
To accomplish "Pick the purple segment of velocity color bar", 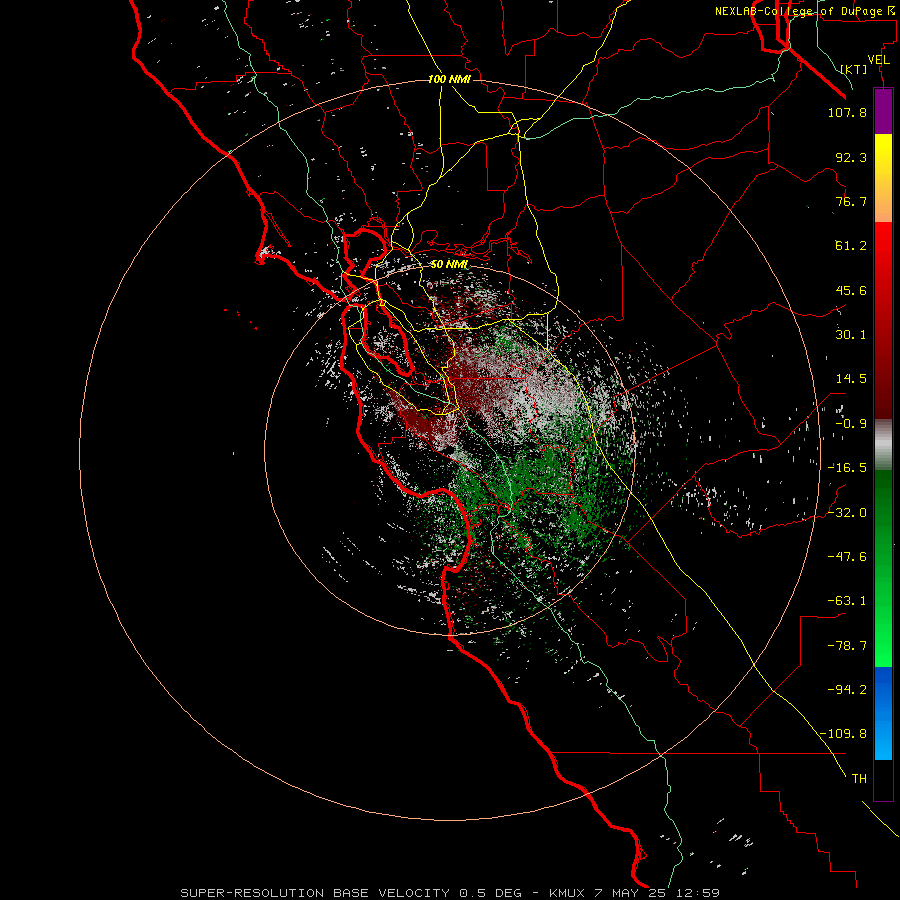I will click(883, 111).
